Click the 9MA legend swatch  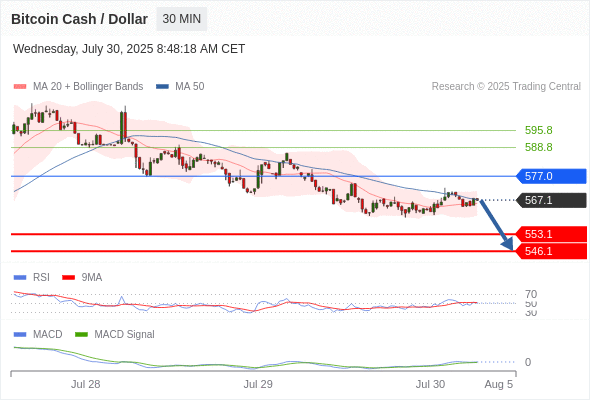(x=68, y=278)
